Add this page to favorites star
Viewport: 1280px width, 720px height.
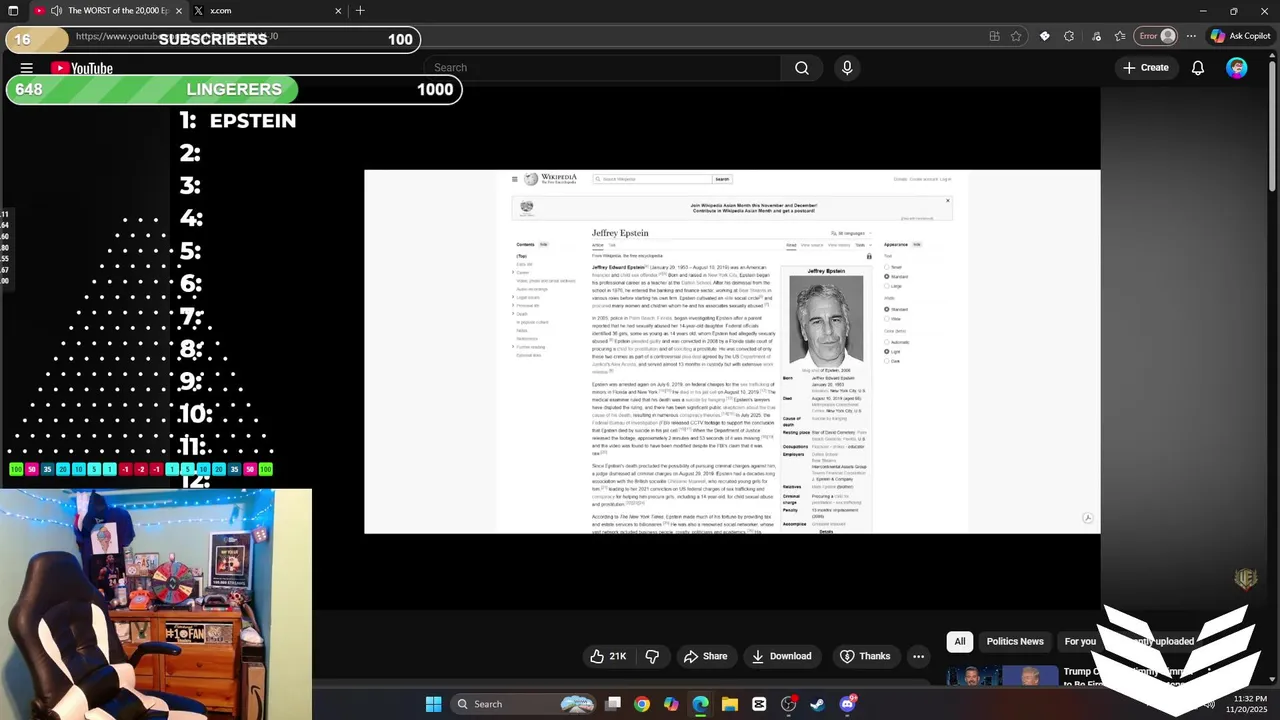click(x=1016, y=36)
